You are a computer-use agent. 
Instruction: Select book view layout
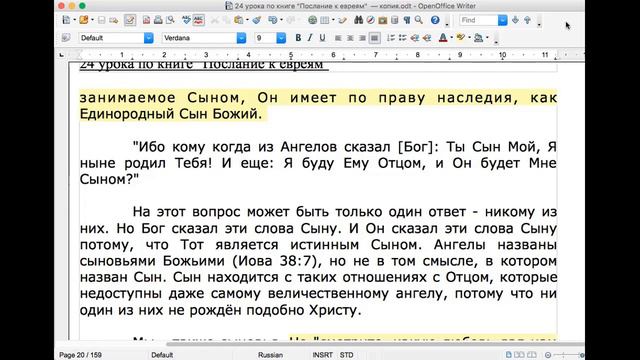coord(532,355)
